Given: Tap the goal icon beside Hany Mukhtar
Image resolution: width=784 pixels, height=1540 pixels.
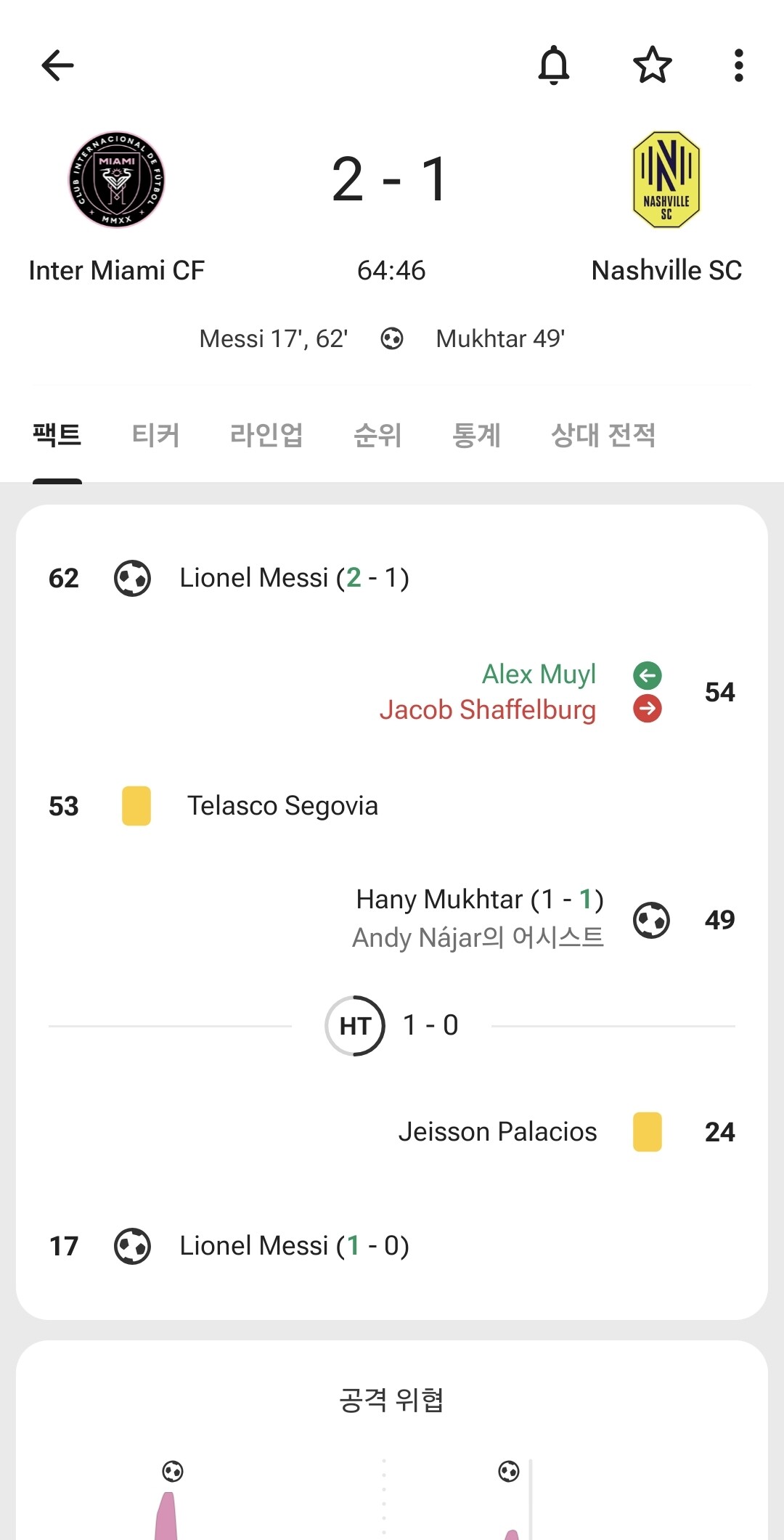Looking at the screenshot, I should pyautogui.click(x=651, y=920).
